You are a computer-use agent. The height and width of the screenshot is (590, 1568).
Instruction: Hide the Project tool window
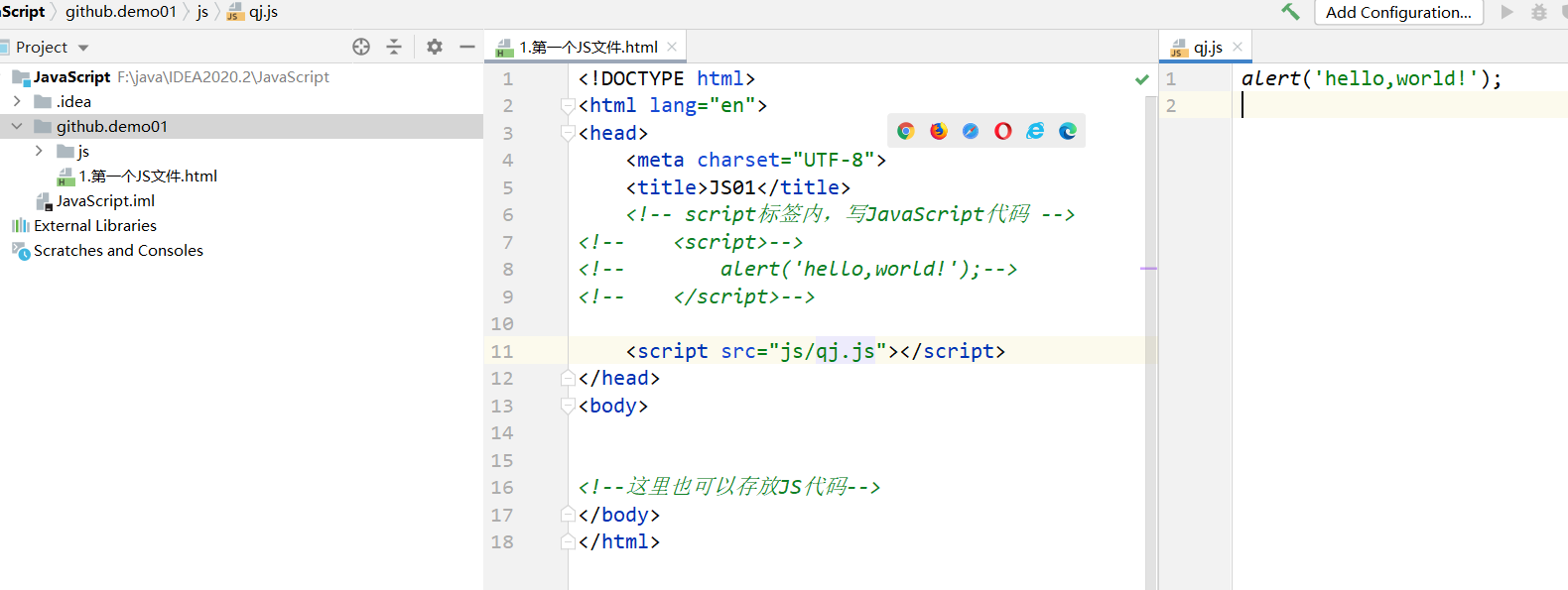coord(467,47)
